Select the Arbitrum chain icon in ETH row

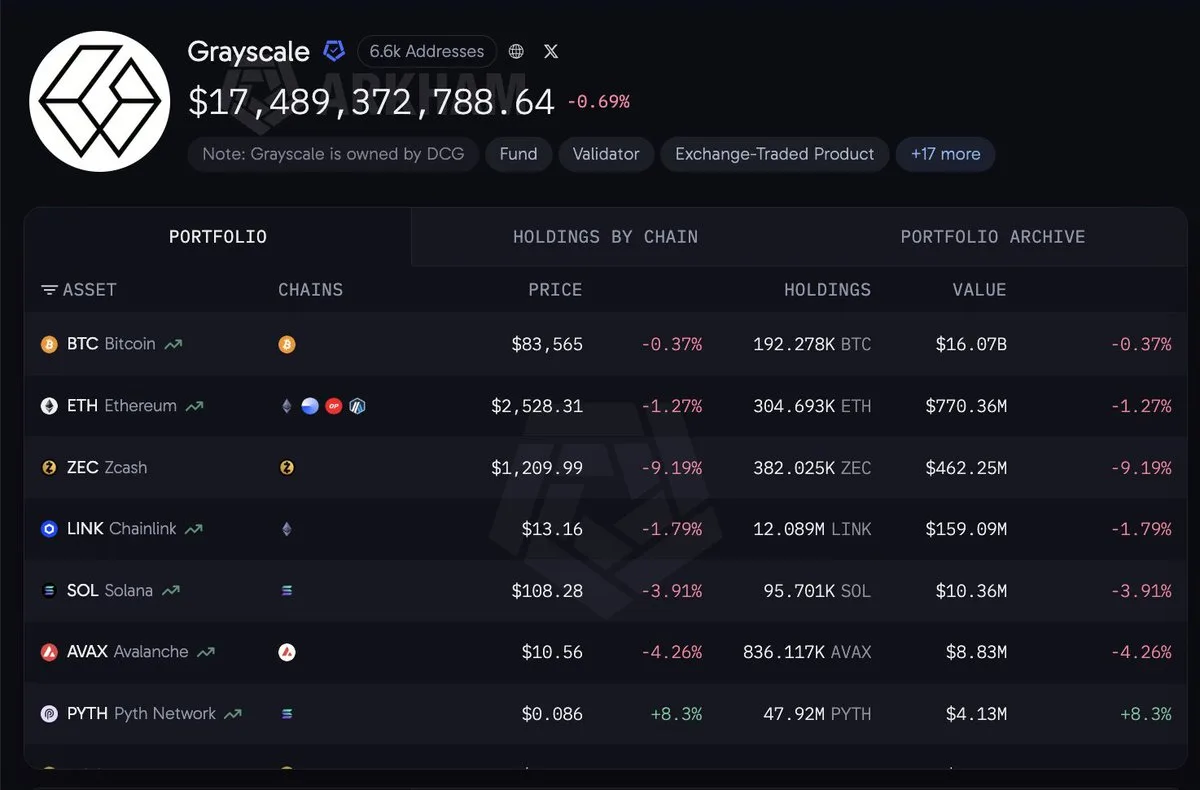(357, 406)
